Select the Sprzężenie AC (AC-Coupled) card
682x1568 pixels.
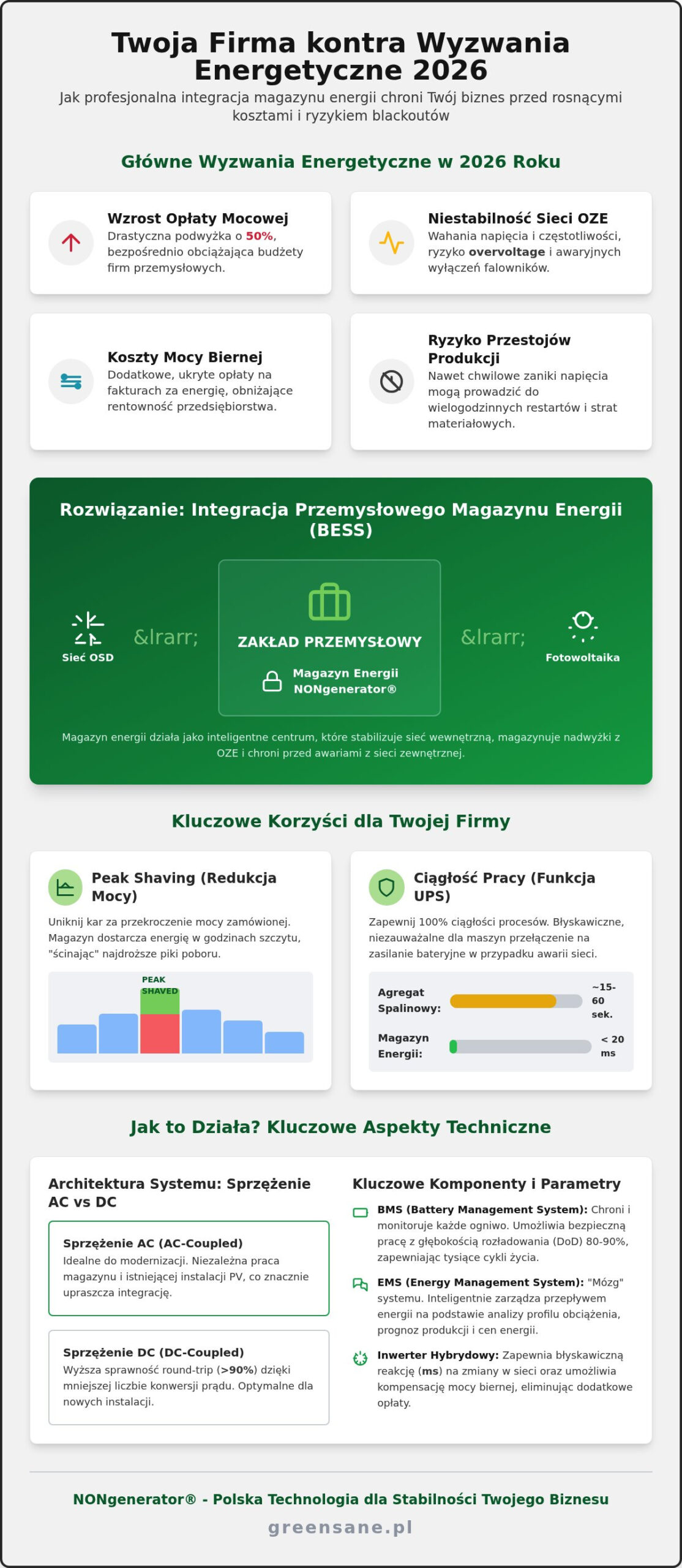(189, 1268)
